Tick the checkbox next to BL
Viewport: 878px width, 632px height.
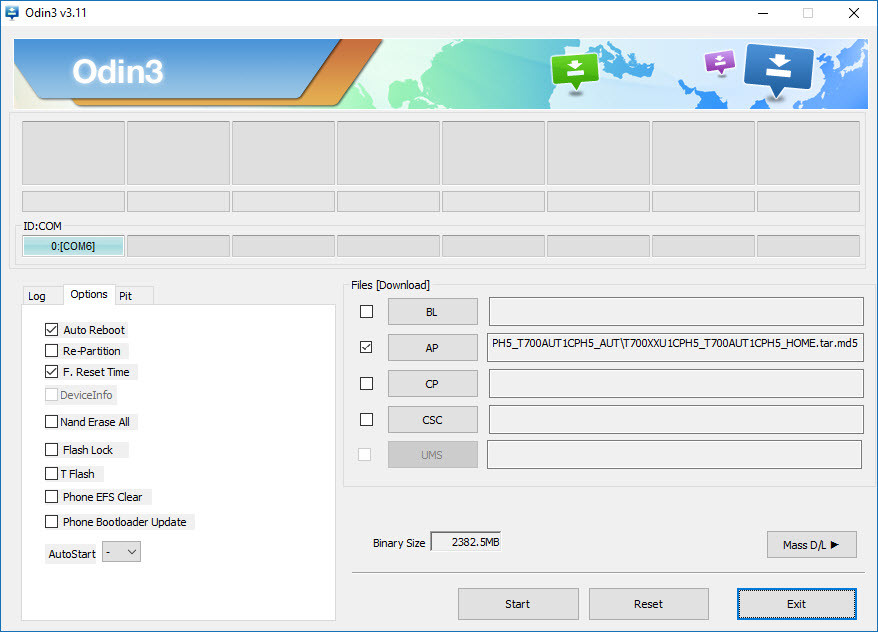pyautogui.click(x=366, y=312)
